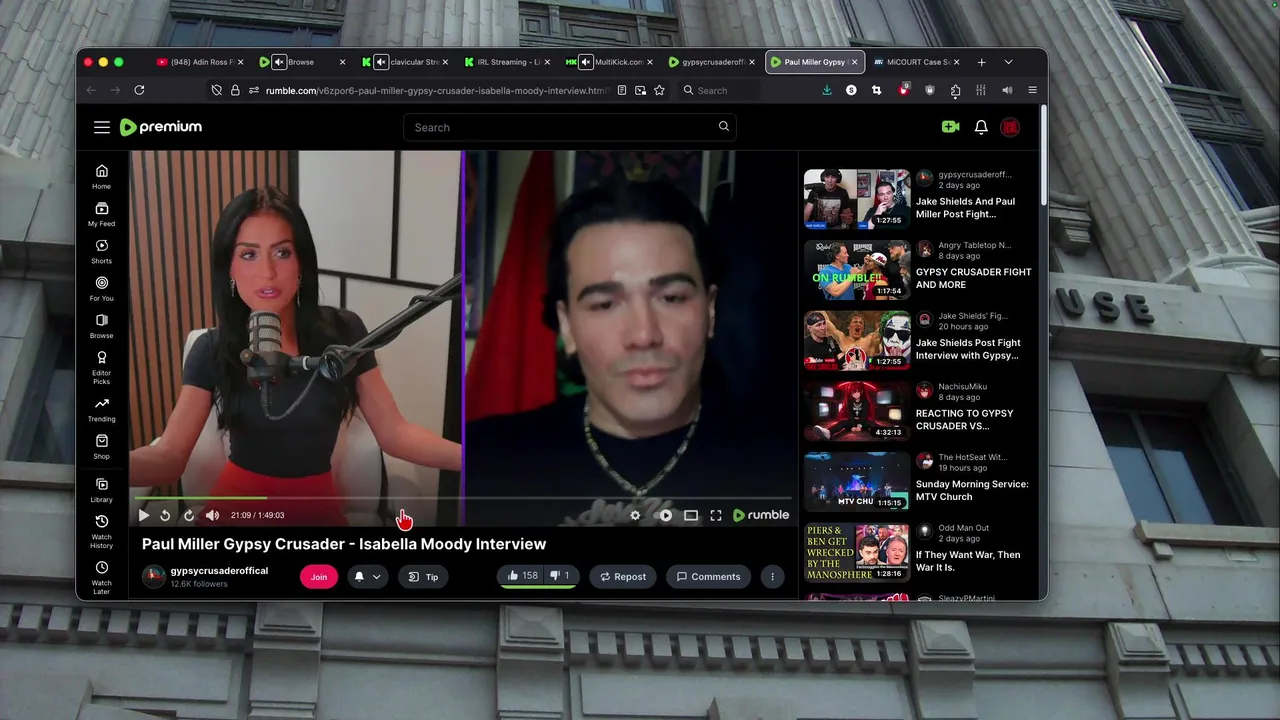
Task: Toggle autoplay switch in the player
Action: (665, 515)
